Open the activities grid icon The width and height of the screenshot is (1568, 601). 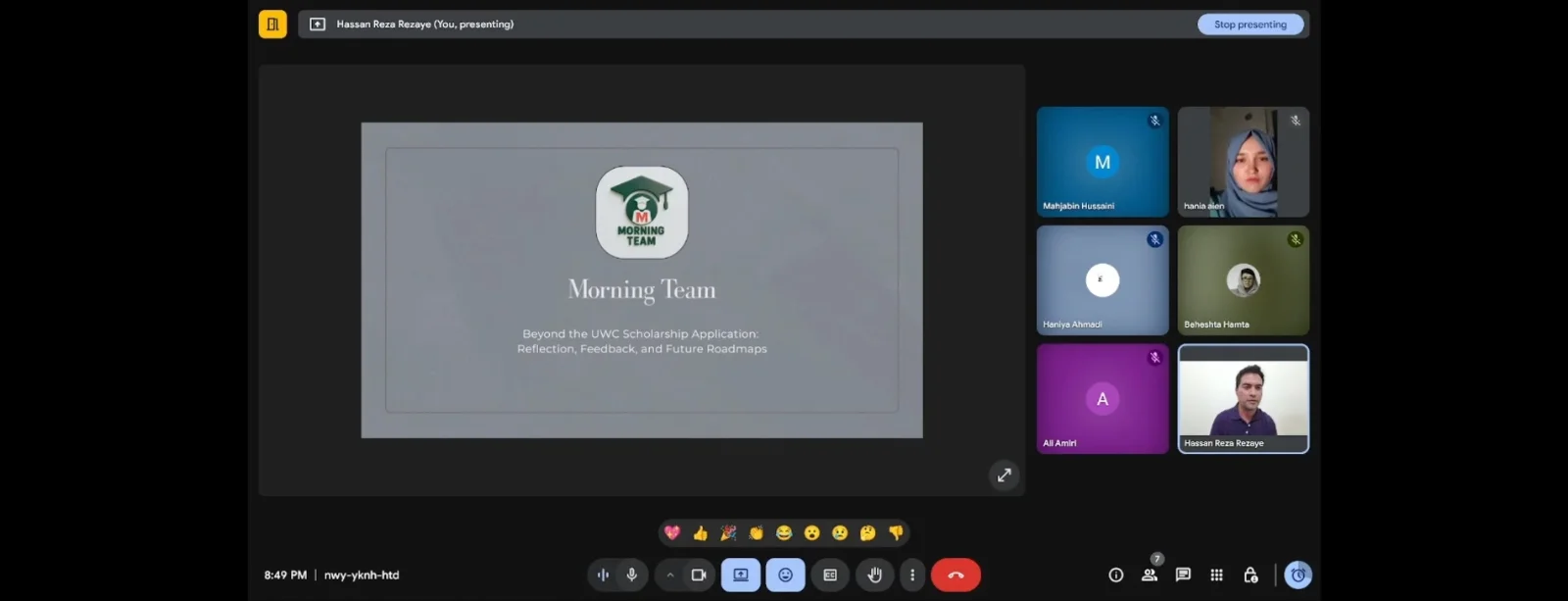(1216, 576)
